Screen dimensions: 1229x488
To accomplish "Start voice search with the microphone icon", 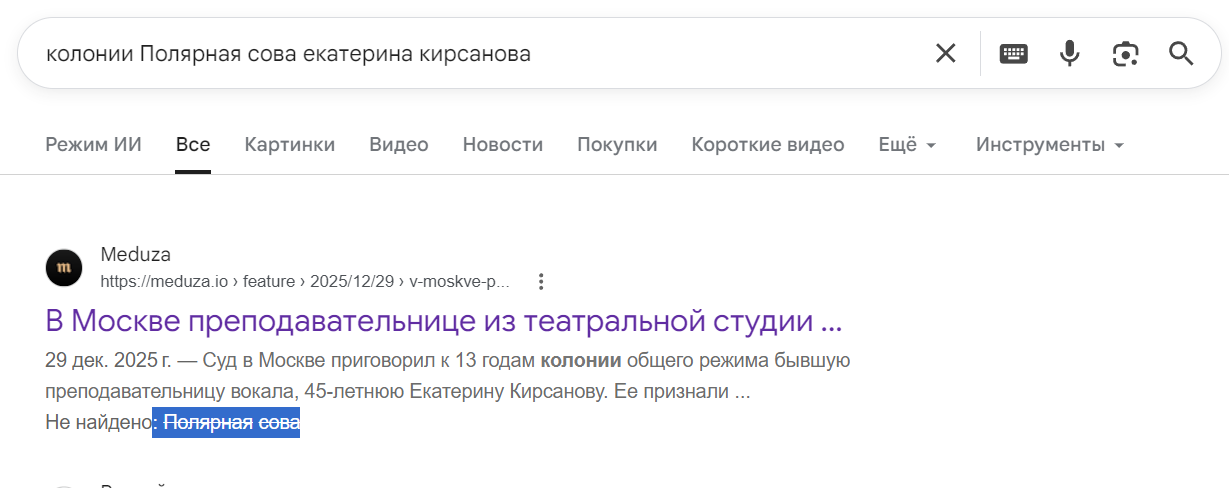I will [x=1070, y=53].
